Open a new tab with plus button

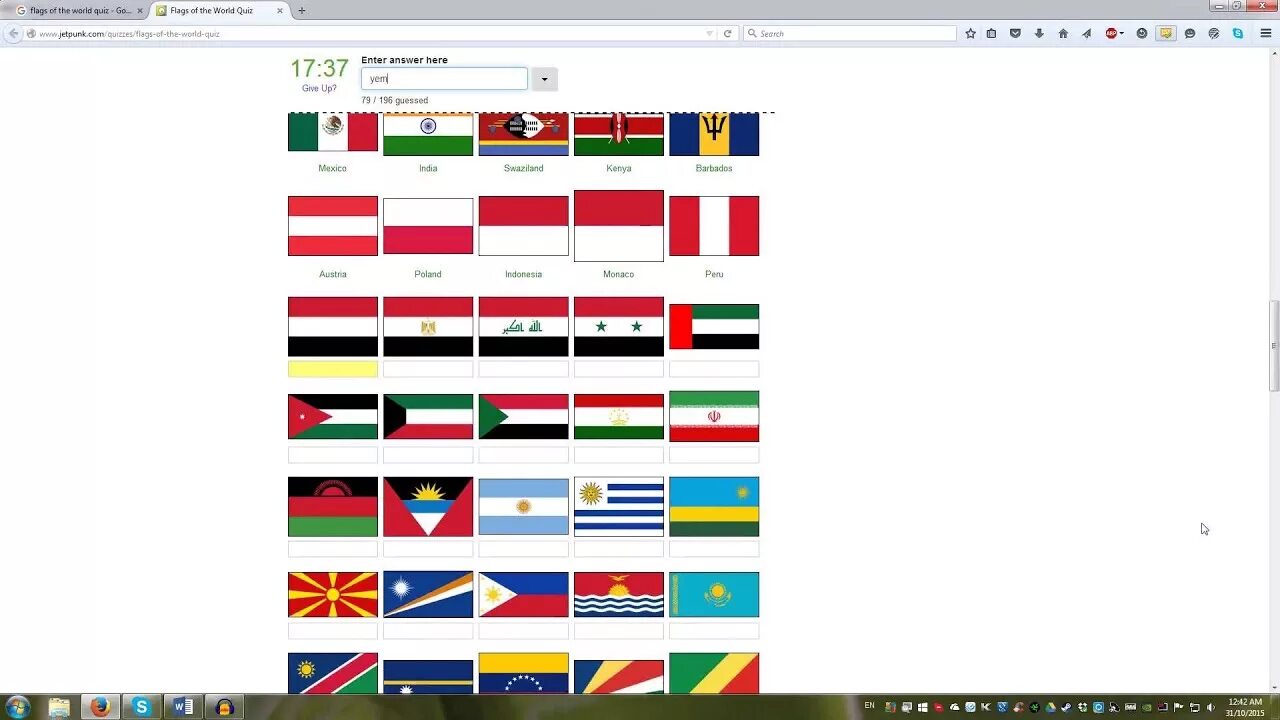coord(302,10)
